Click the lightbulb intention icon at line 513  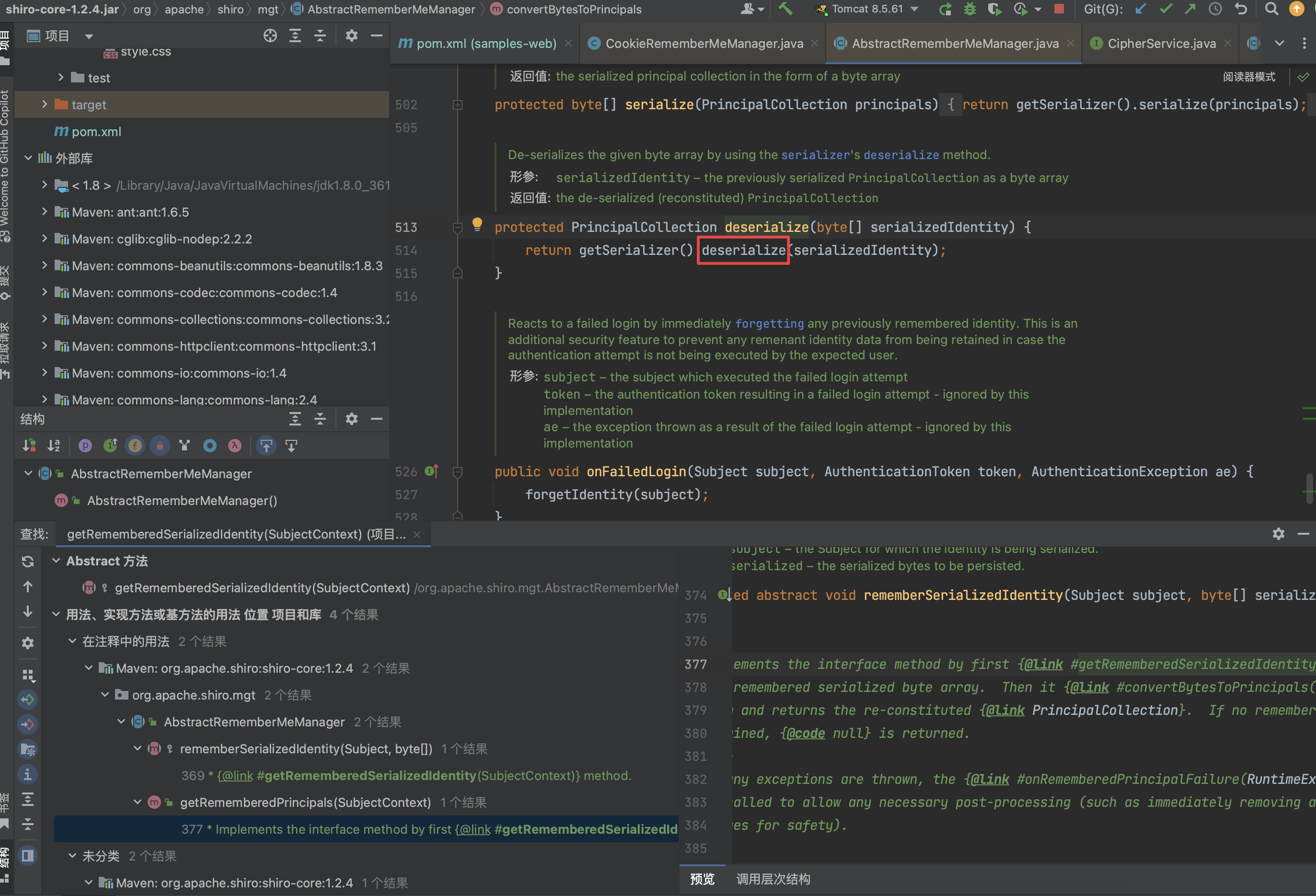coord(477,224)
